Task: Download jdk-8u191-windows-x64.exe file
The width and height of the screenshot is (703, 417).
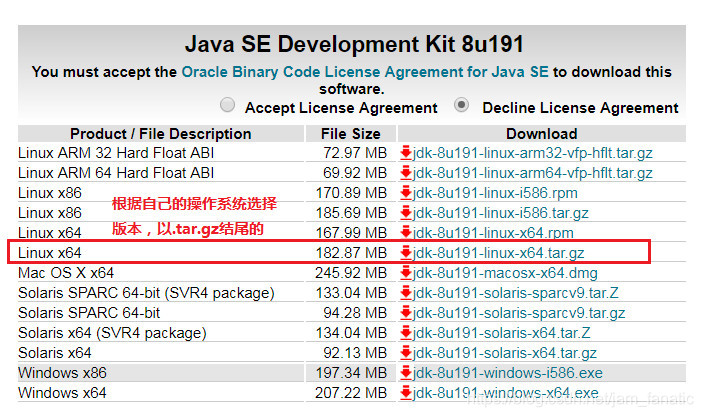Action: click(x=505, y=393)
